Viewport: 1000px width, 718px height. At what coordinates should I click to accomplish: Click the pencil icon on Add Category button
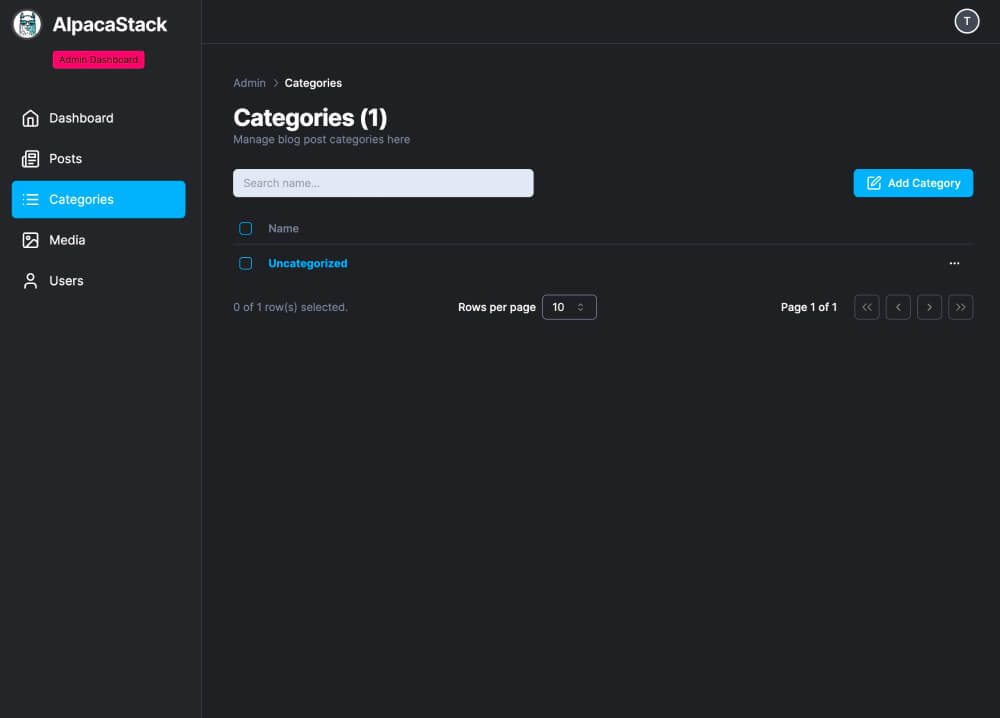pos(875,183)
